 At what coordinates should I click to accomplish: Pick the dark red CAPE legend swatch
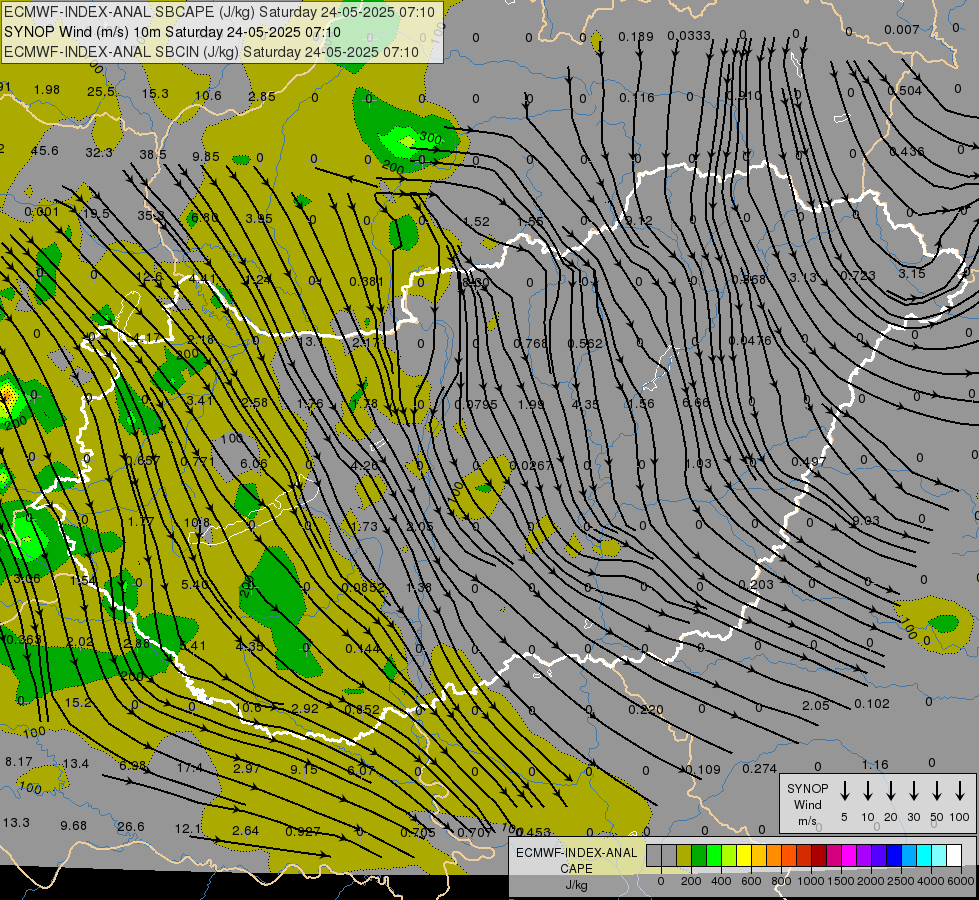tap(819, 855)
